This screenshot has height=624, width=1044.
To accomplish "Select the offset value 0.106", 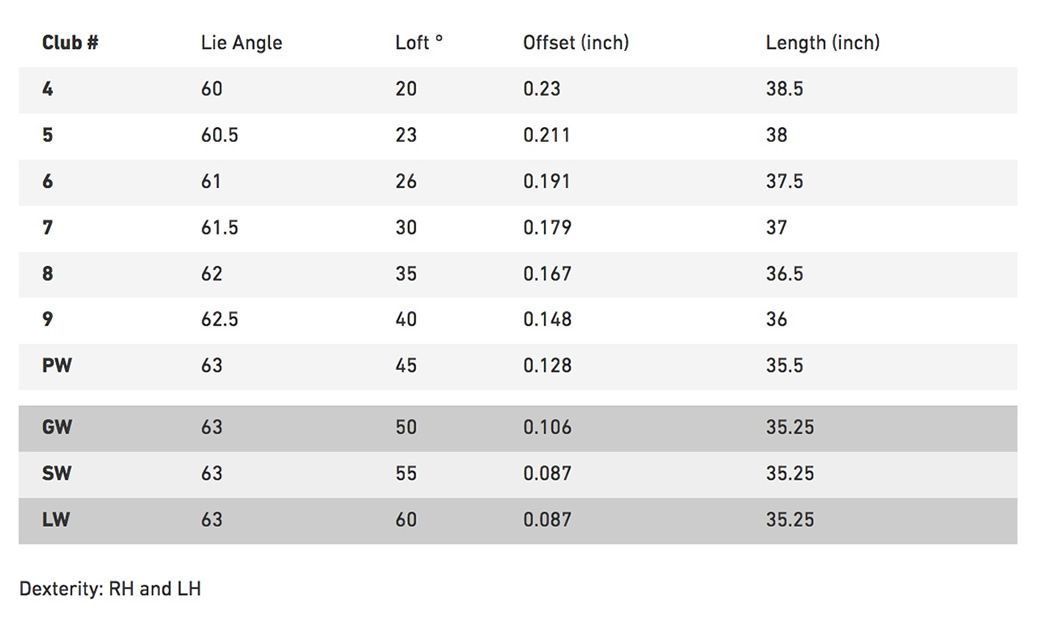I will click(x=547, y=428).
